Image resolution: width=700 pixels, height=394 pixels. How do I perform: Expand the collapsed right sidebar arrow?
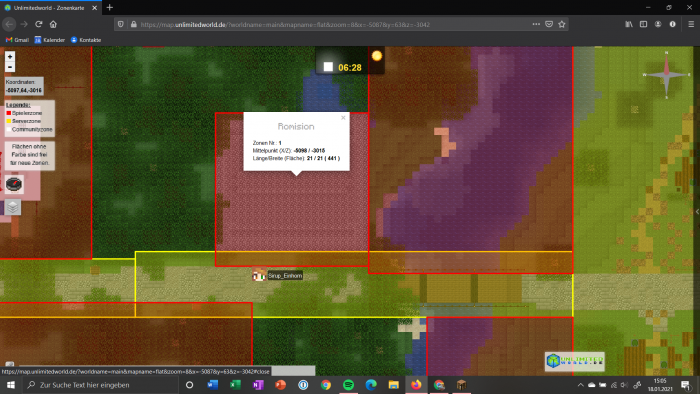tap(697, 212)
